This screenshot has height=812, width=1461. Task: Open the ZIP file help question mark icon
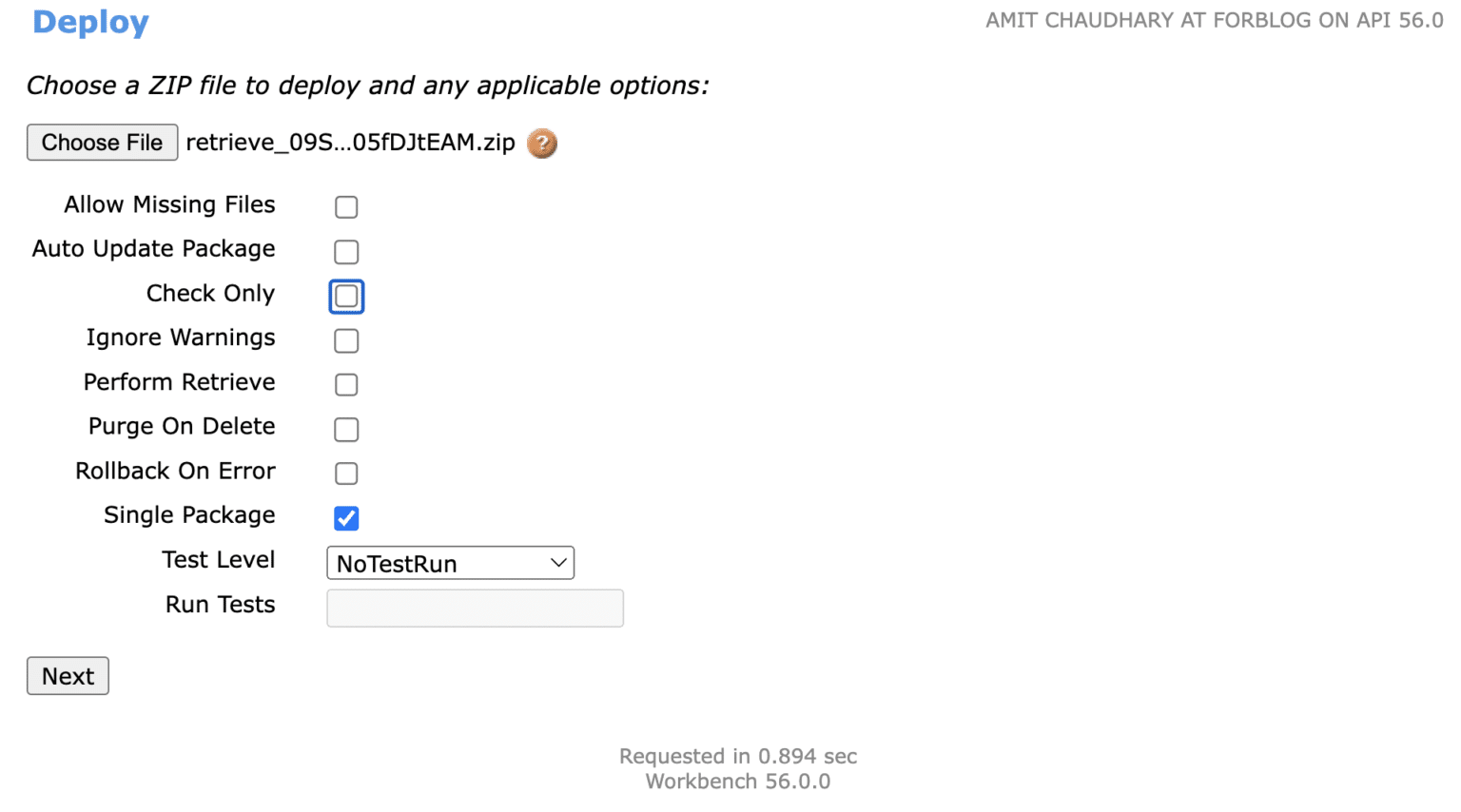541,144
